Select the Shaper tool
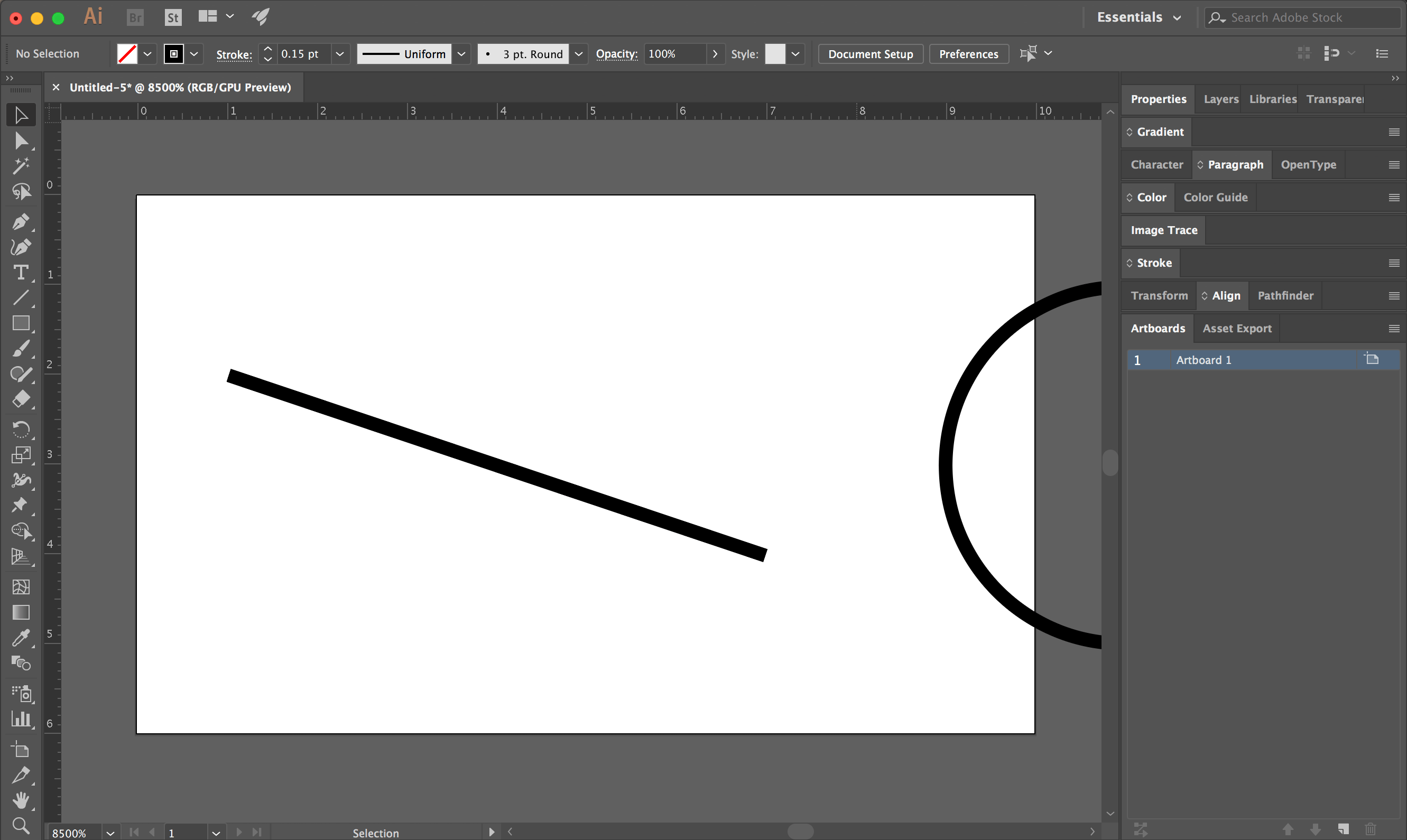Image resolution: width=1407 pixels, height=840 pixels. click(x=21, y=374)
